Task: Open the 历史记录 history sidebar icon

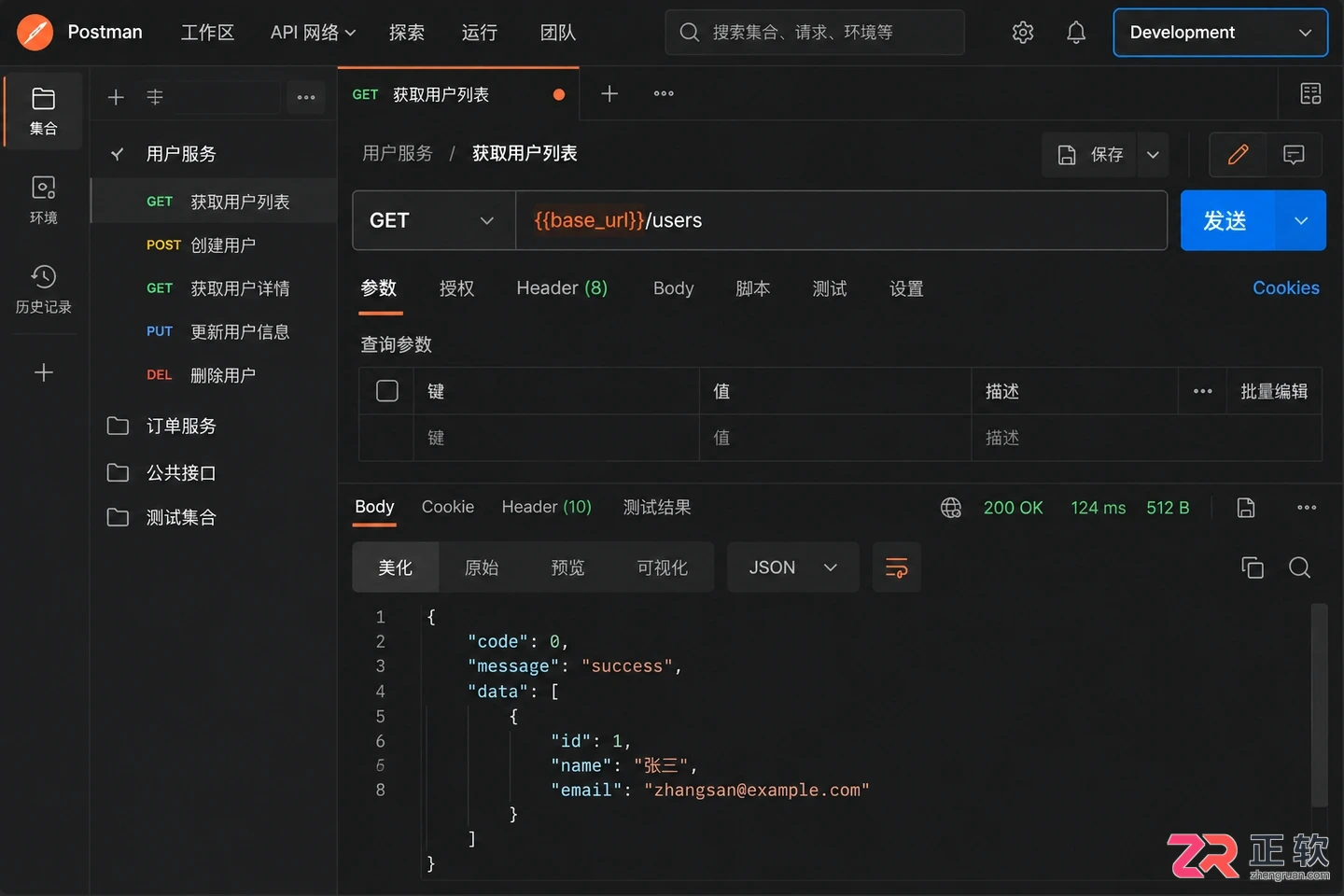Action: click(43, 288)
